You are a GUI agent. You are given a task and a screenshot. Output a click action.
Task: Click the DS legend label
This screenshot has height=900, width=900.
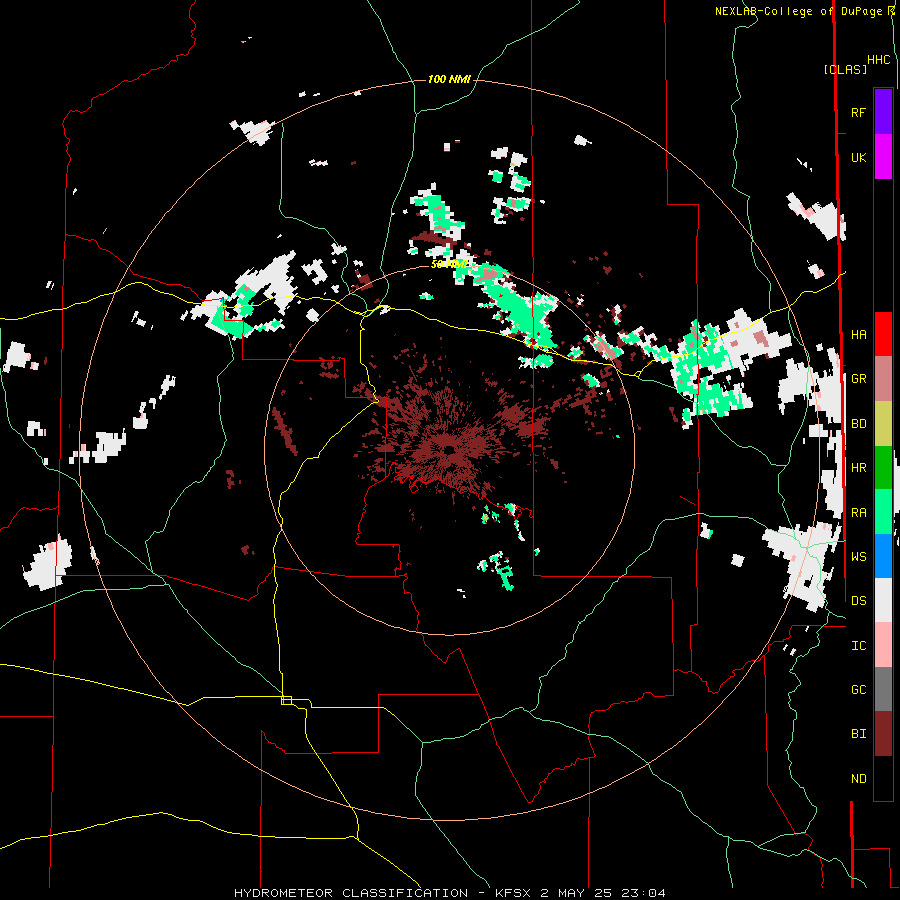tap(858, 601)
